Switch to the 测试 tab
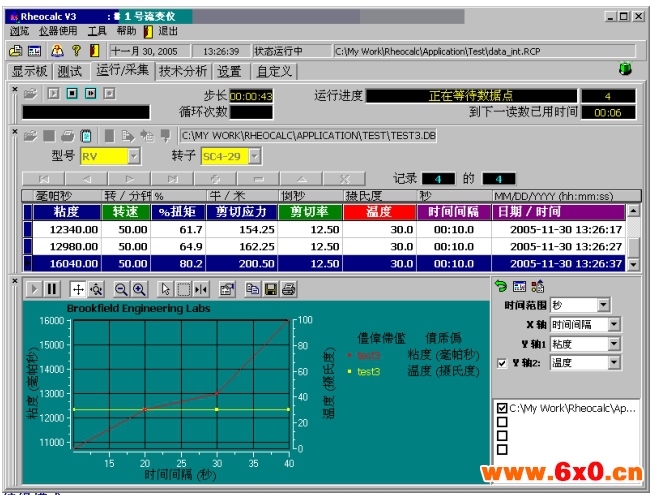The width and height of the screenshot is (655, 495). click(x=69, y=71)
